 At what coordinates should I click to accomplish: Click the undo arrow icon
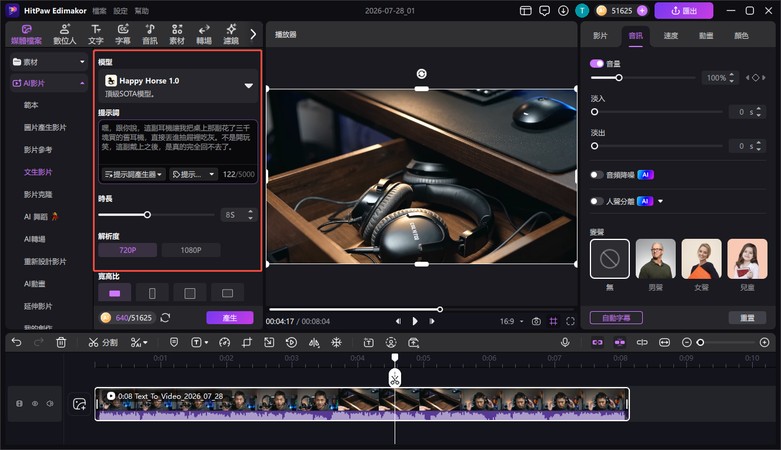coord(16,342)
